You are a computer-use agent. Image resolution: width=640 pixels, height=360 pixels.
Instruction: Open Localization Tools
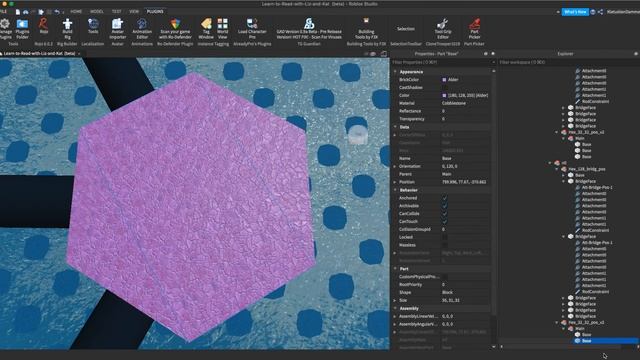click(x=93, y=27)
